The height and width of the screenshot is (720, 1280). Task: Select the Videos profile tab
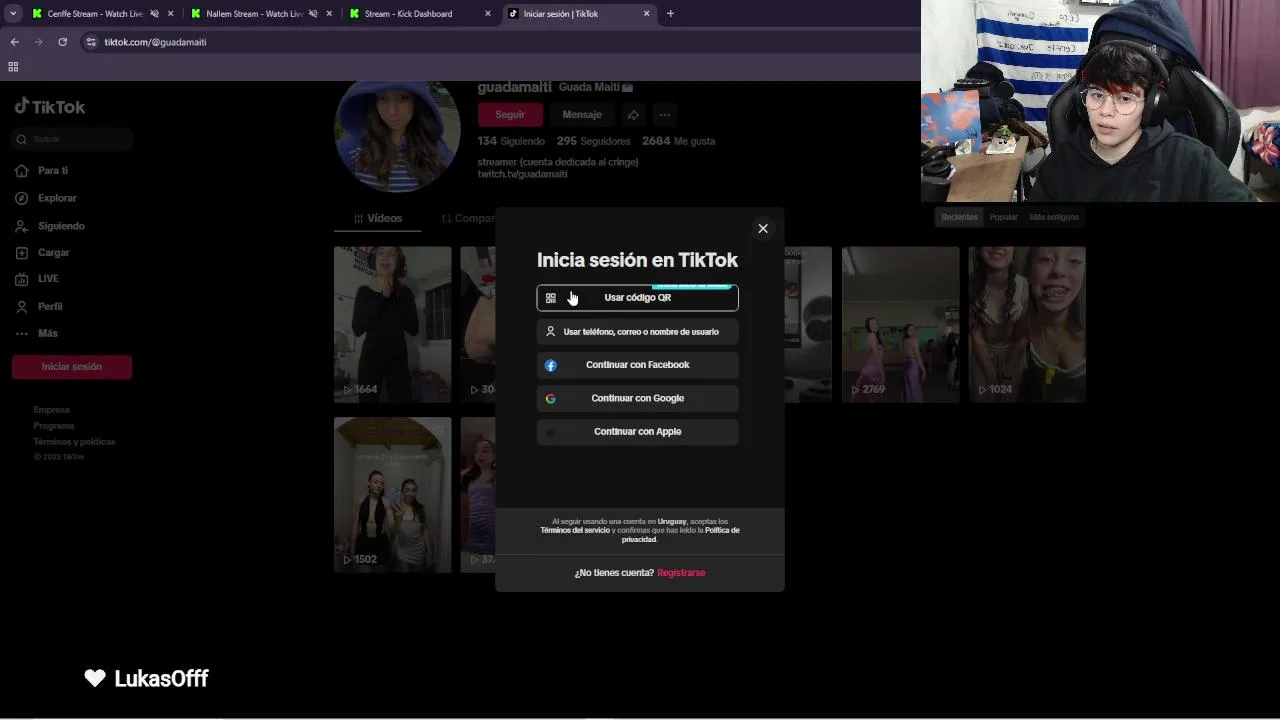tap(378, 218)
